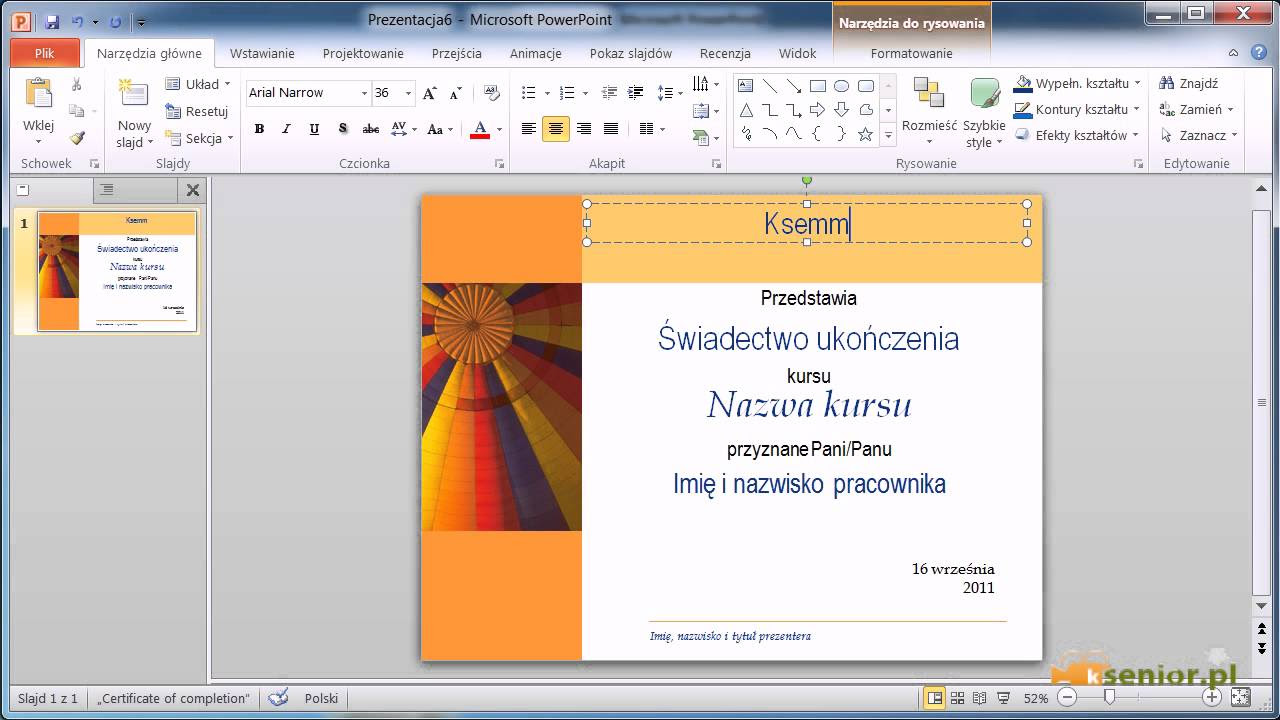Switch to the Animacje tab
This screenshot has height=720, width=1280.
point(536,53)
